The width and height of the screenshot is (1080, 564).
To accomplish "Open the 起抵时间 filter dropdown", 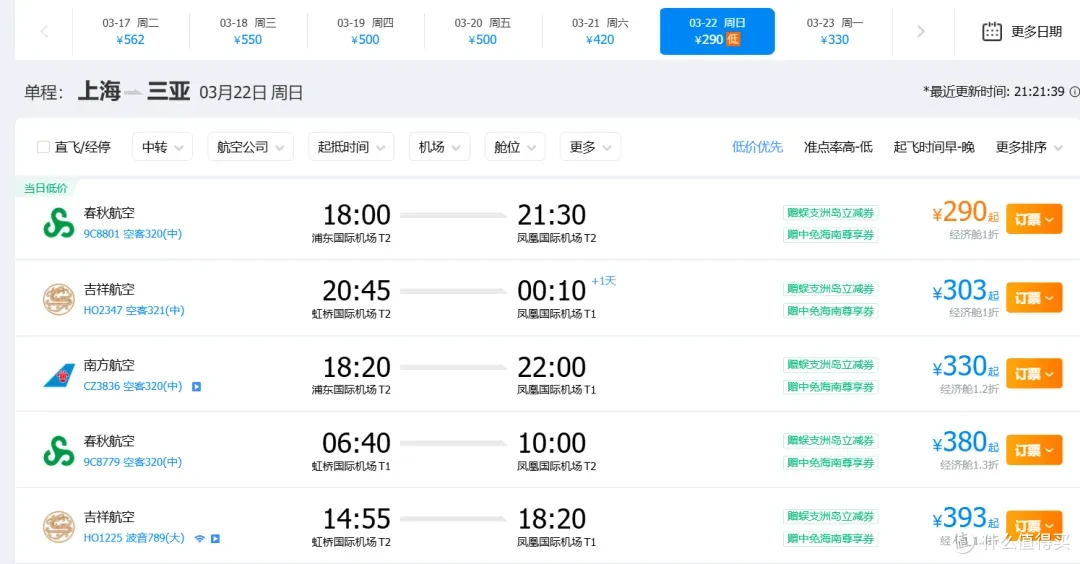I will click(x=351, y=147).
